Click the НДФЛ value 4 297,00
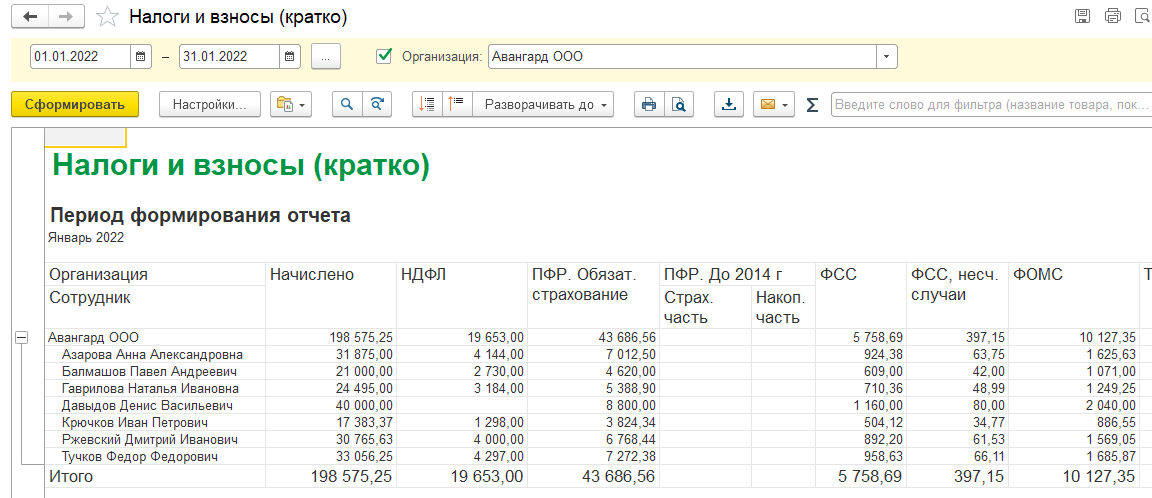This screenshot has width=1152, height=498. pos(500,456)
